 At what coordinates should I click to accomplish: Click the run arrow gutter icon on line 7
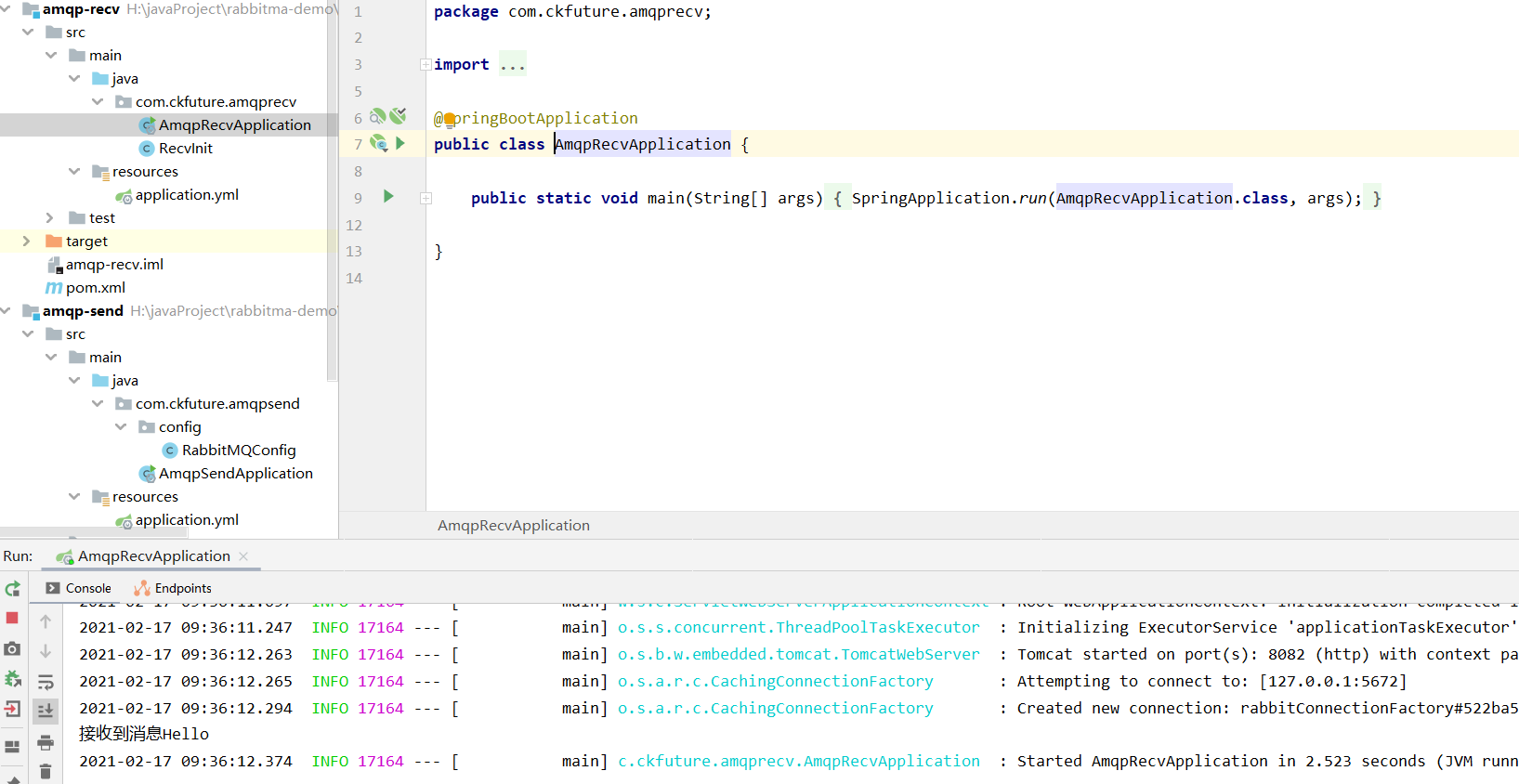click(x=400, y=143)
